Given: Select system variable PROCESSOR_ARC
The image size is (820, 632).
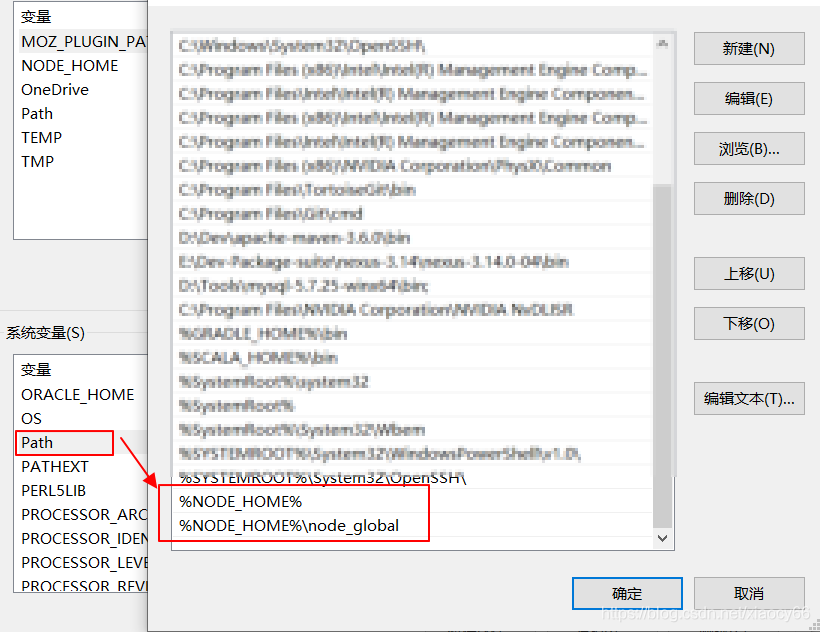Looking at the screenshot, I should (x=84, y=515).
